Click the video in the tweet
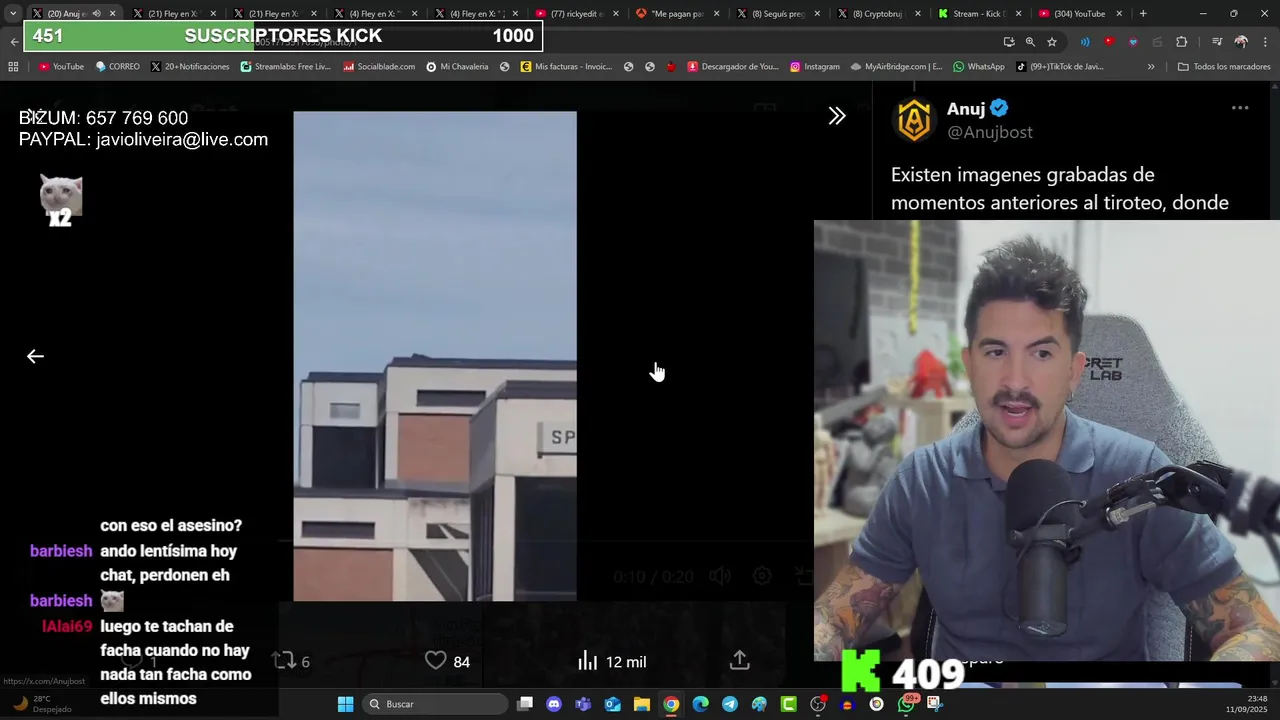 (435, 356)
